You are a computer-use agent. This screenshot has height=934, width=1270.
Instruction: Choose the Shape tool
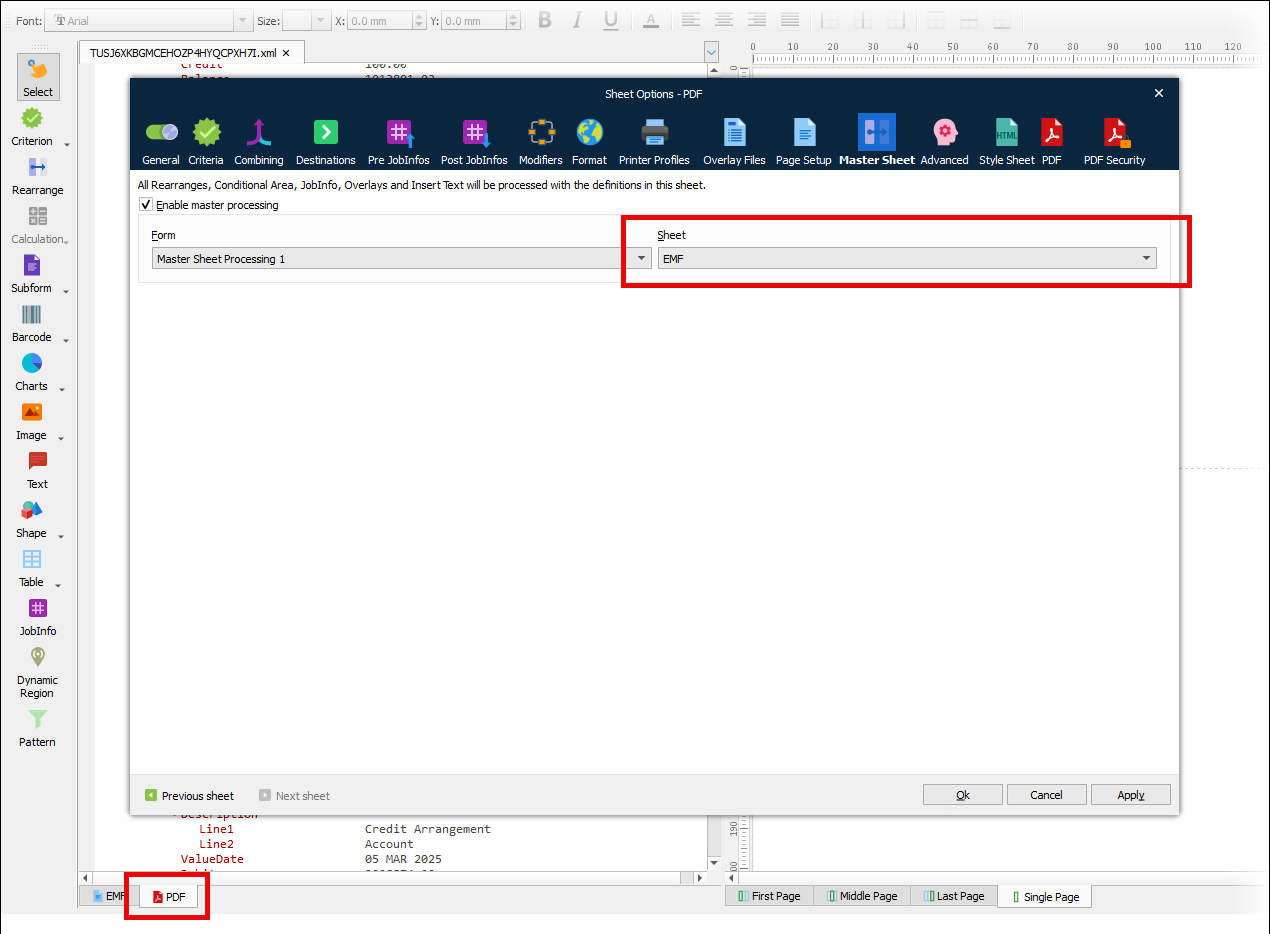click(32, 519)
